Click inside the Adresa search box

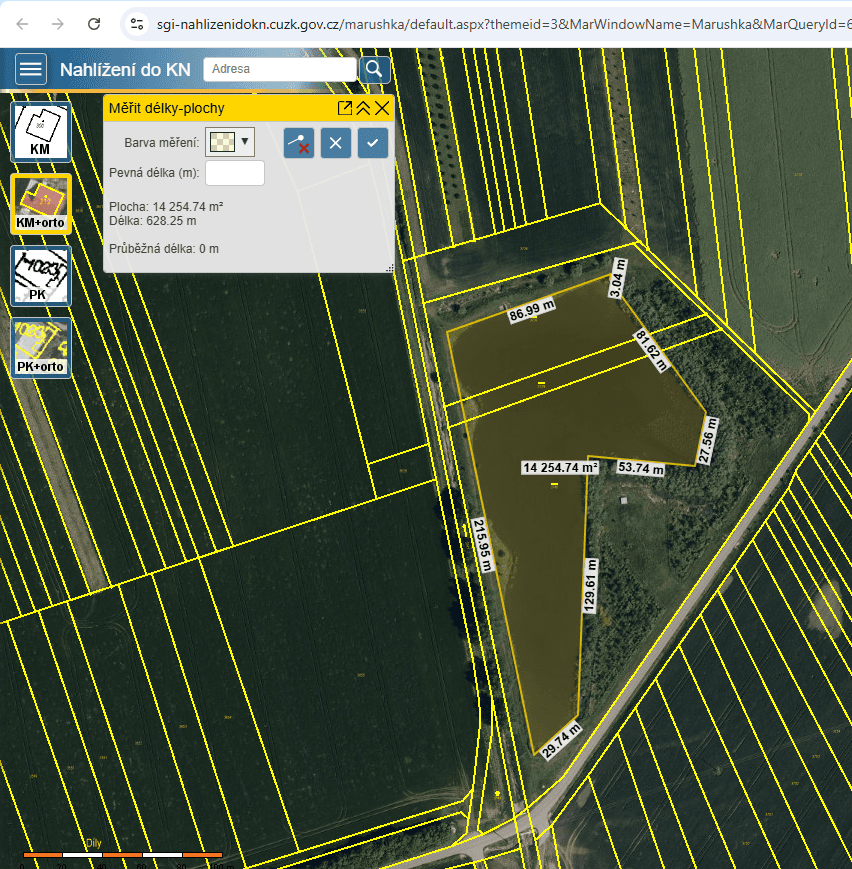click(278, 69)
